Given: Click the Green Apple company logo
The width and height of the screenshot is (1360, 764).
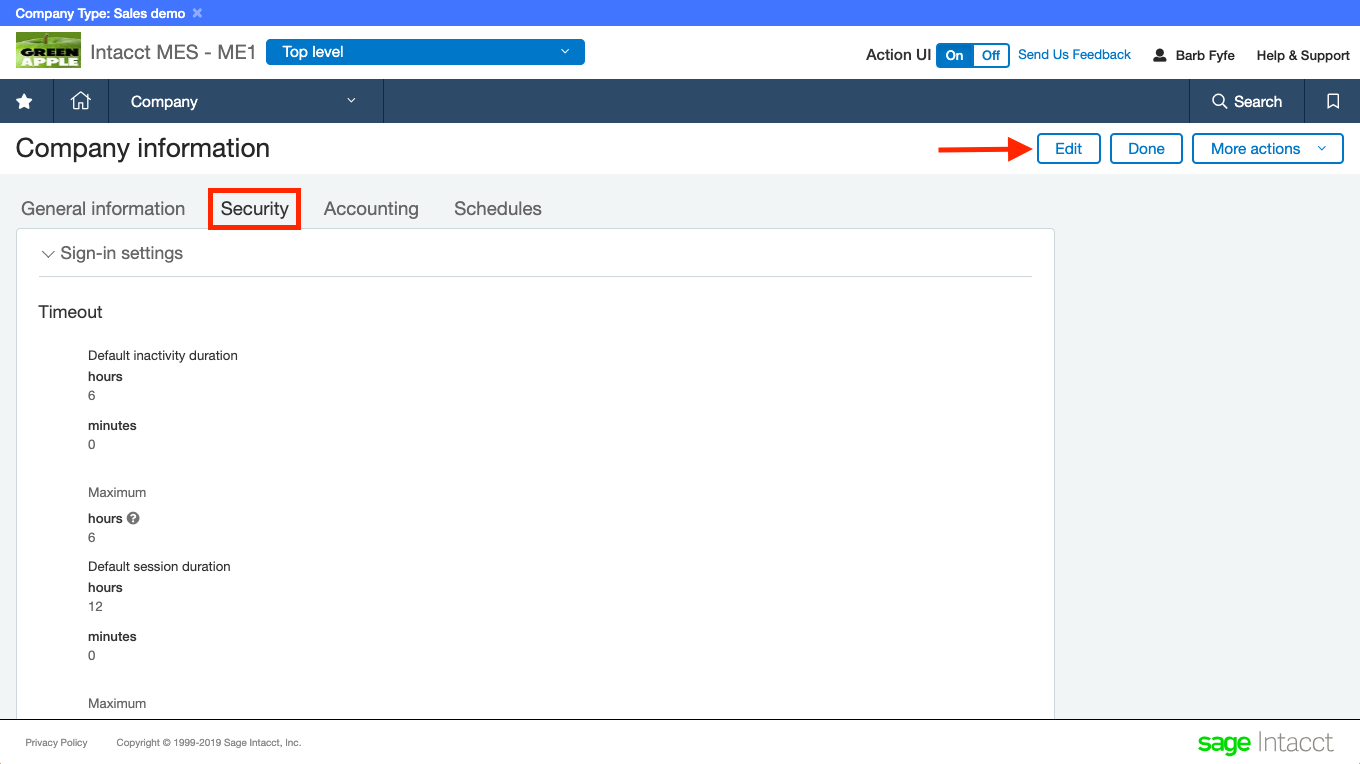Looking at the screenshot, I should [x=48, y=51].
